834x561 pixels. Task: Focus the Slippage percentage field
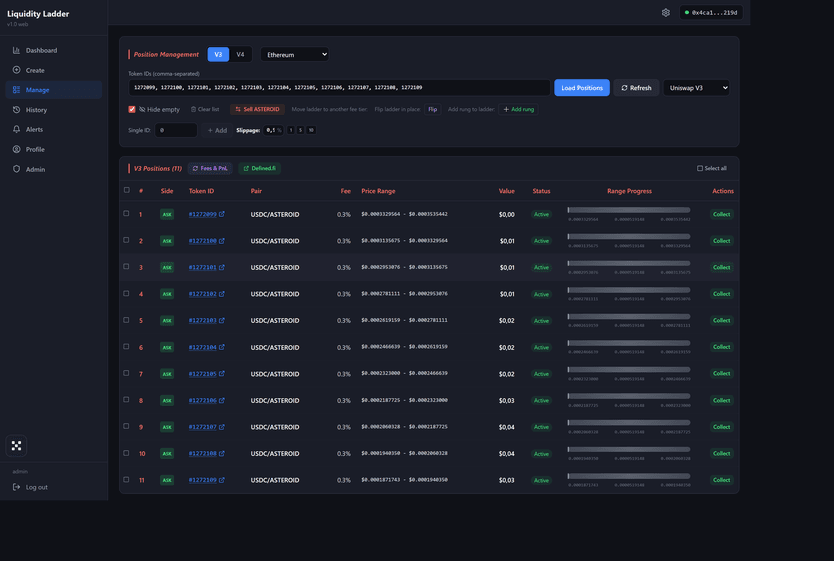[x=273, y=130]
